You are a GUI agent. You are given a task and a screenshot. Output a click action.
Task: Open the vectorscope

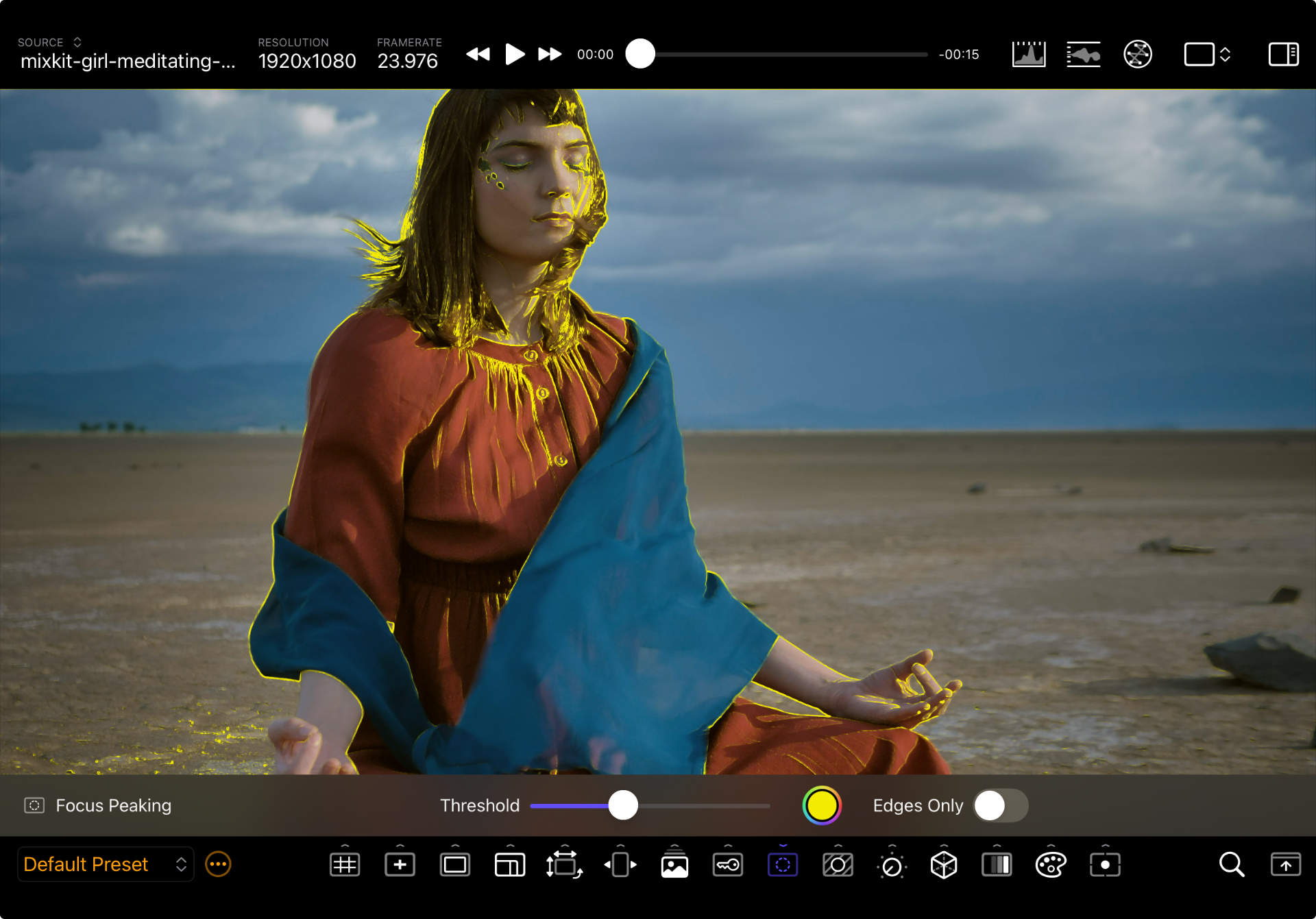tap(1138, 54)
